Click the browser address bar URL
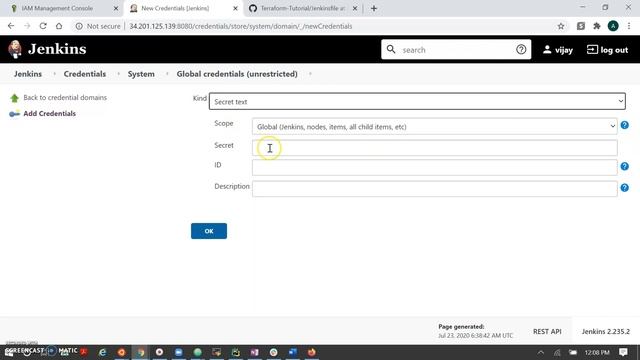The width and height of the screenshot is (640, 360). pyautogui.click(x=241, y=26)
